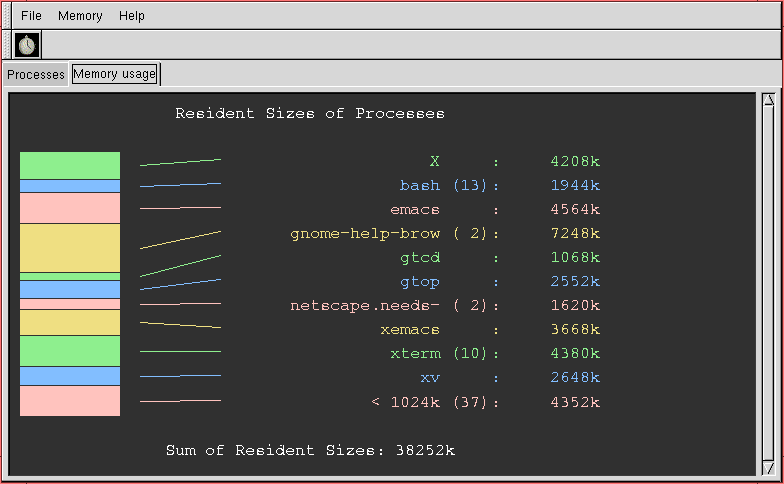Click the clock icon in the toolbar
Viewport: 784px width, 484px height.
(27, 45)
